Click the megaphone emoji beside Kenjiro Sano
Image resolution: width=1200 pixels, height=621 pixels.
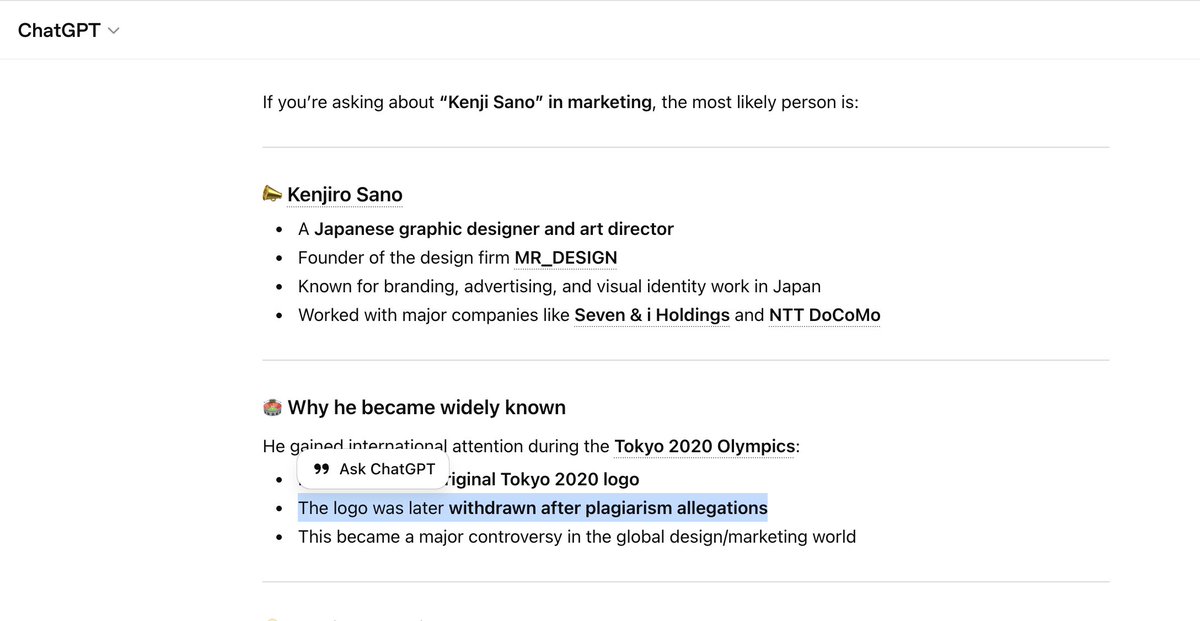272,194
